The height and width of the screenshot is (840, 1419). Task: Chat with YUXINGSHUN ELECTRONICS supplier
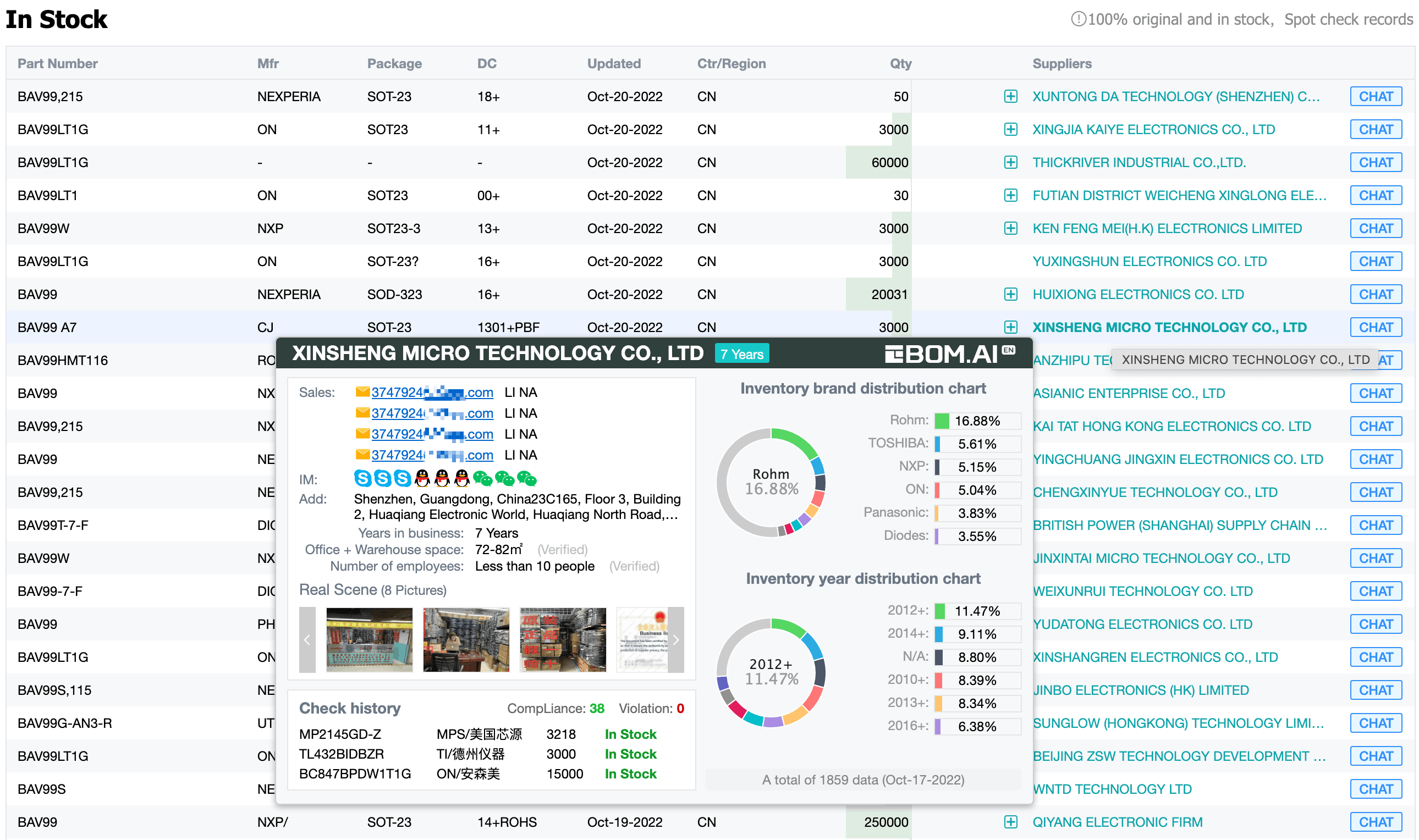tap(1376, 262)
